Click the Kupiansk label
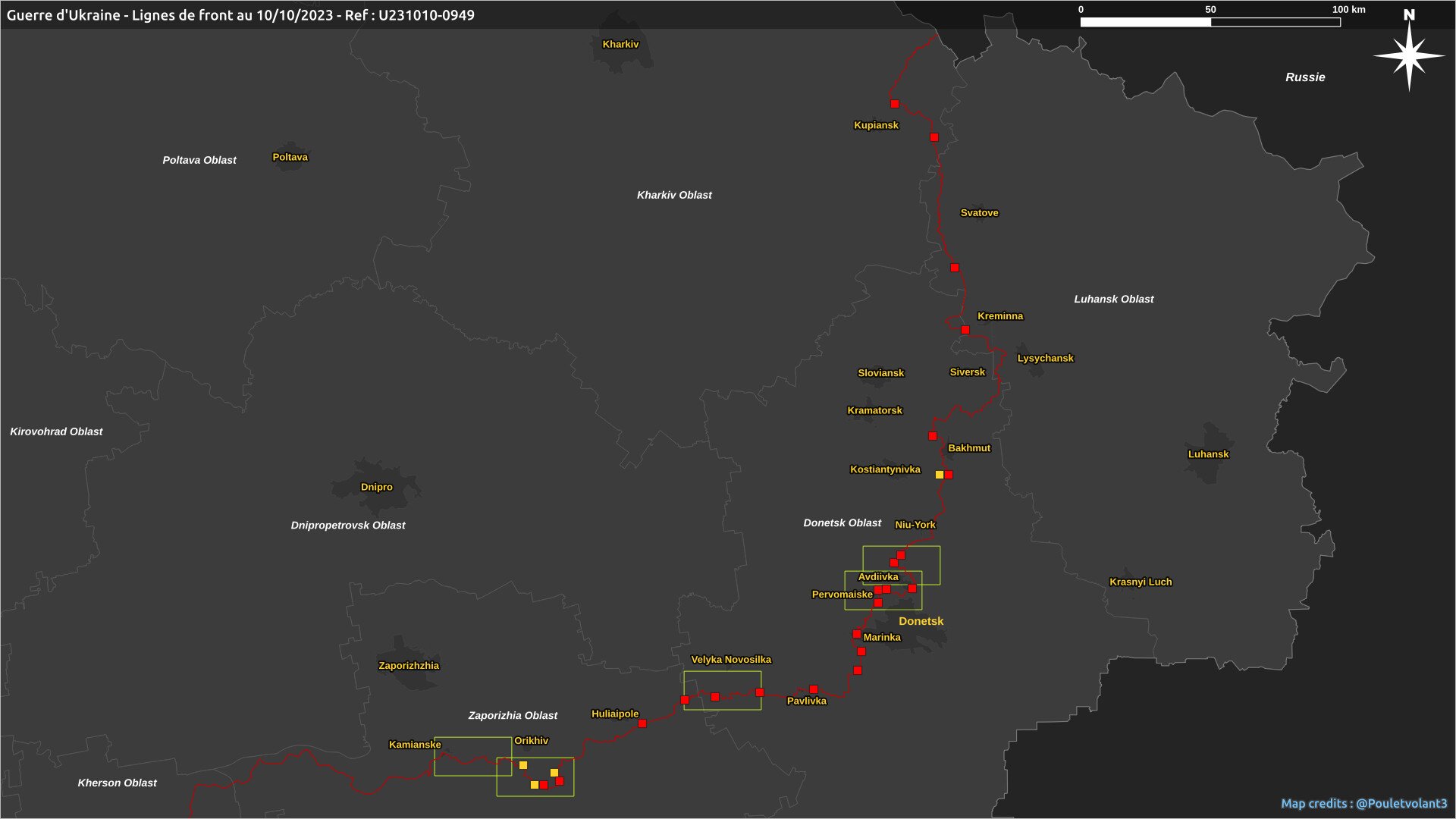The image size is (1456, 819). (x=876, y=125)
